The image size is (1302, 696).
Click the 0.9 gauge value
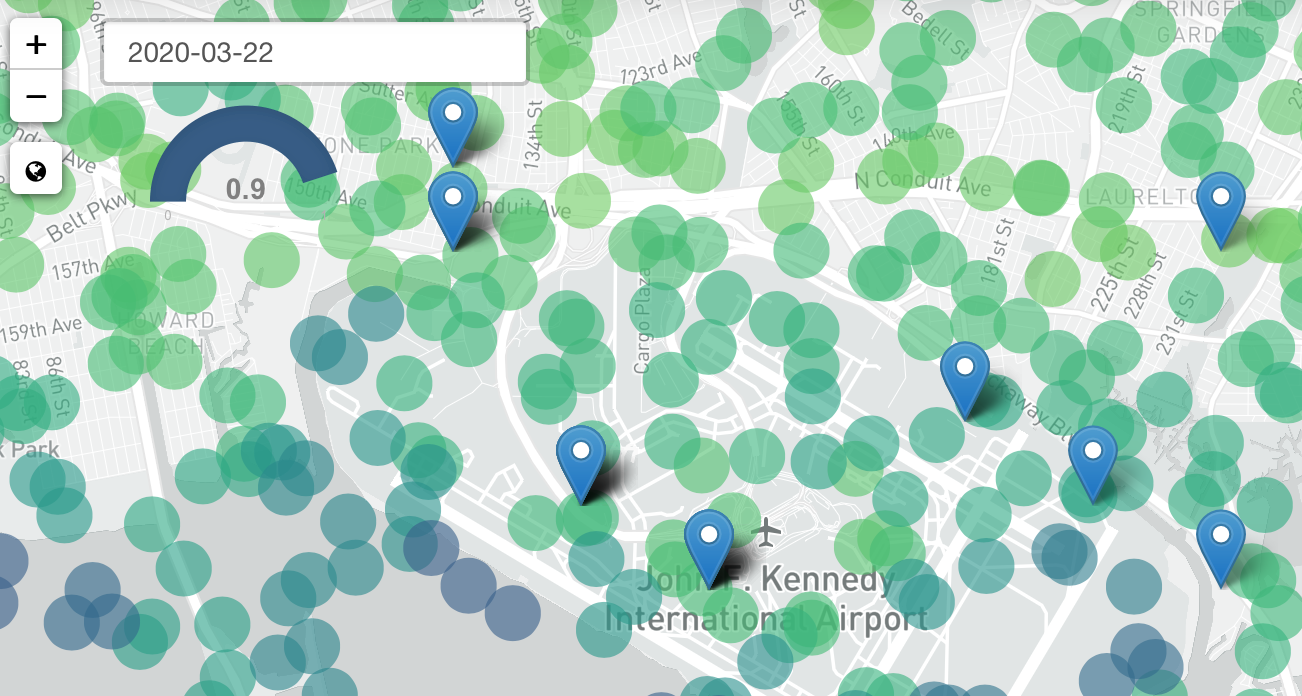[x=245, y=189]
